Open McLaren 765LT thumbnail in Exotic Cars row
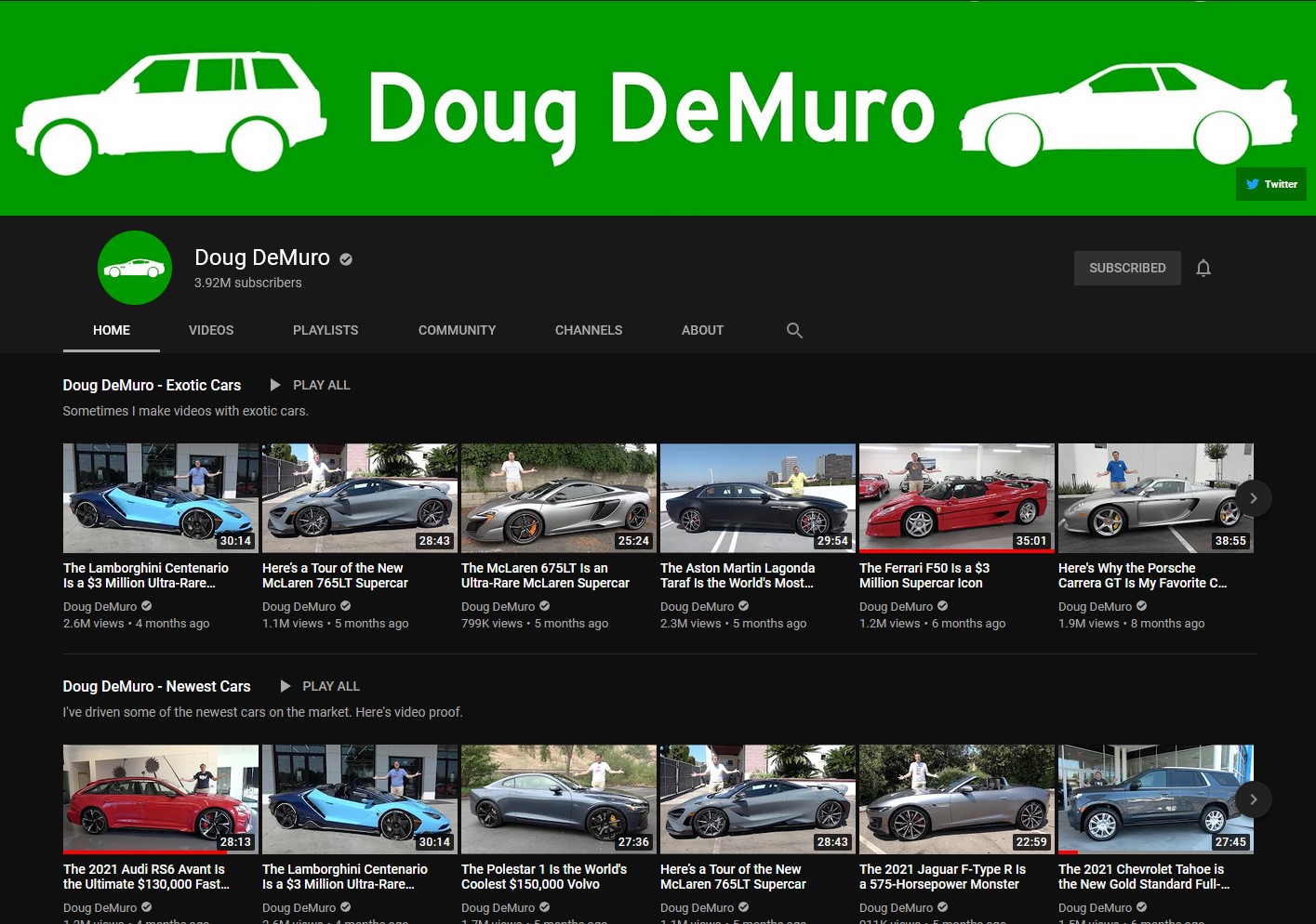This screenshot has width=1316, height=924. [x=360, y=498]
